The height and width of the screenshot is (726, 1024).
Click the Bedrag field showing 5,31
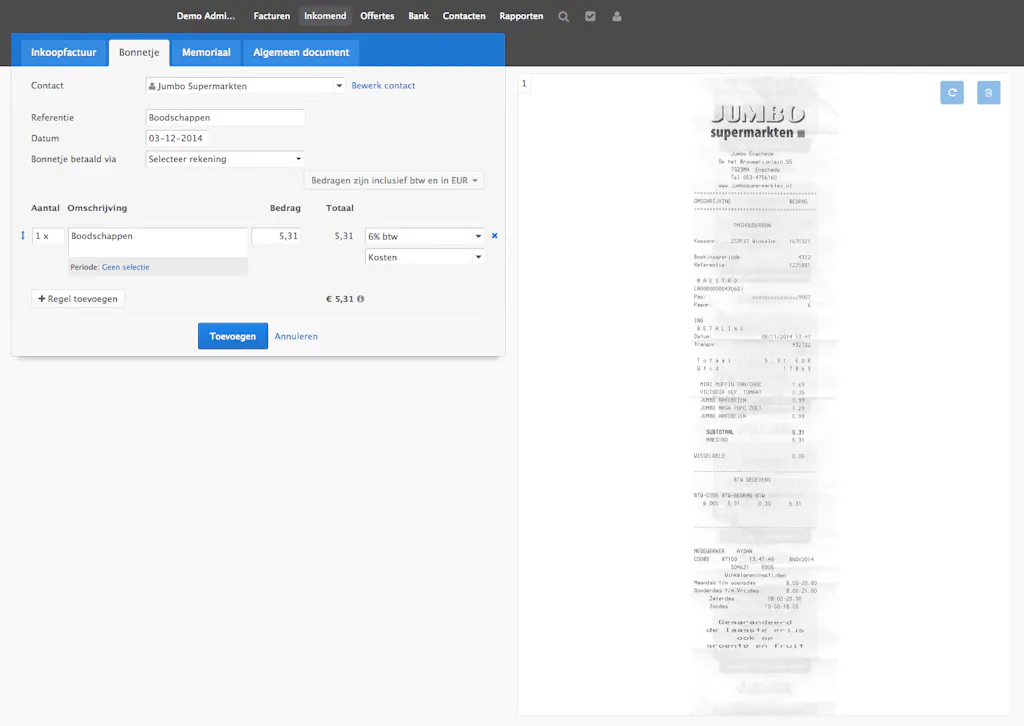click(276, 236)
